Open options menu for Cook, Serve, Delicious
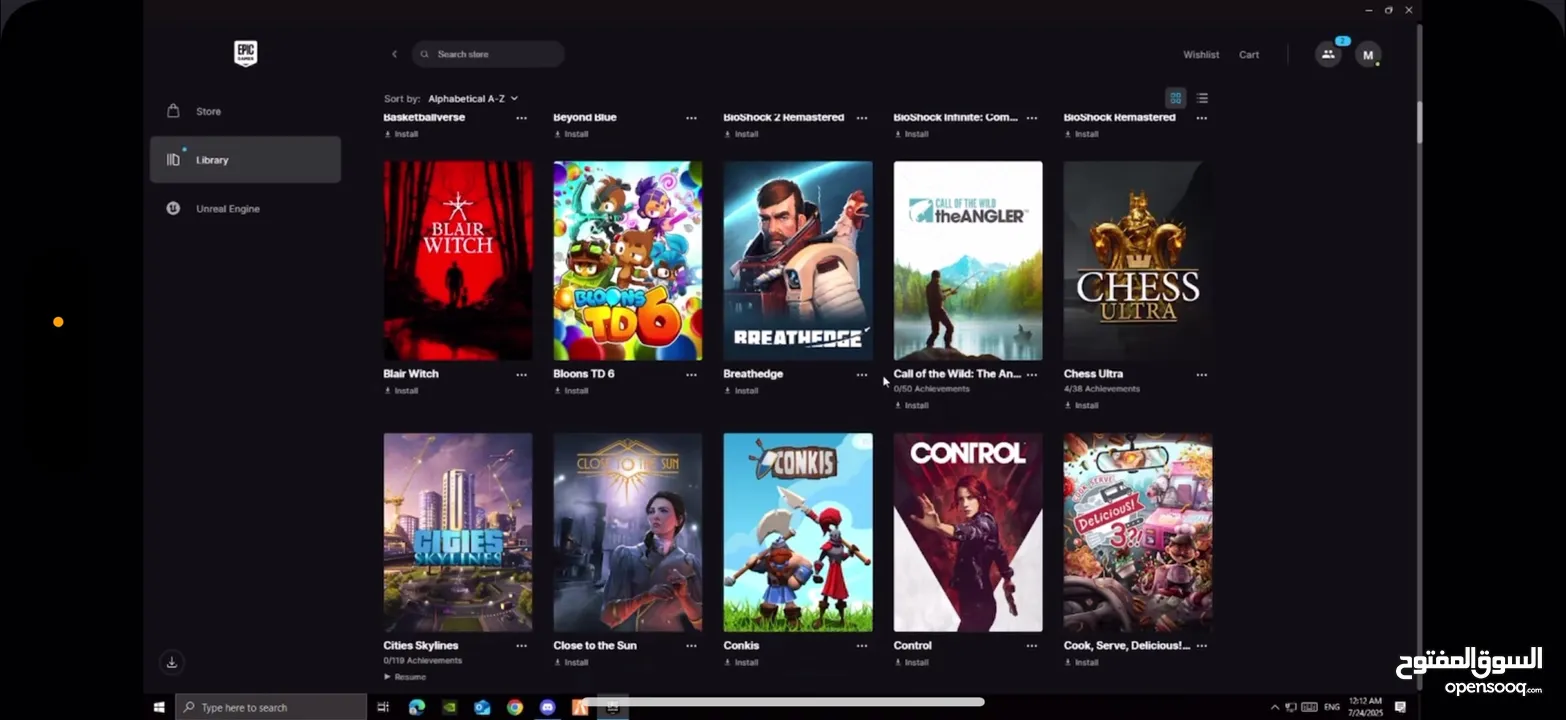 (1202, 647)
